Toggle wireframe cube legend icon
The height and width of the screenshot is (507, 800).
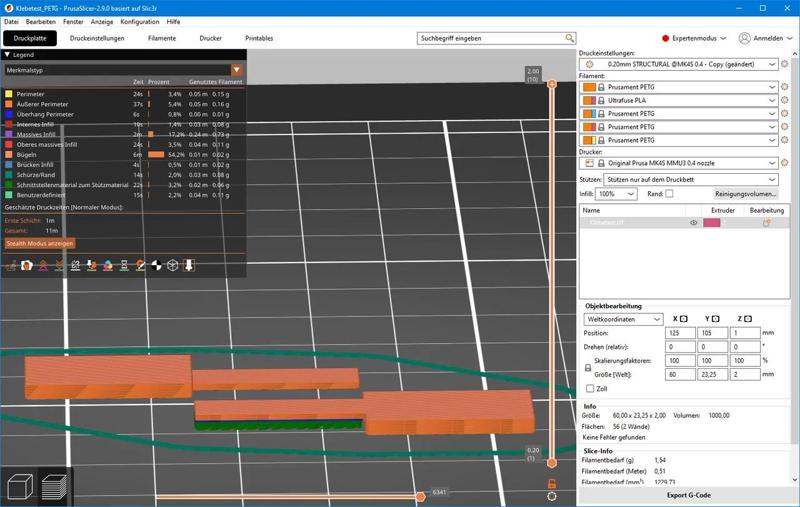tap(173, 265)
